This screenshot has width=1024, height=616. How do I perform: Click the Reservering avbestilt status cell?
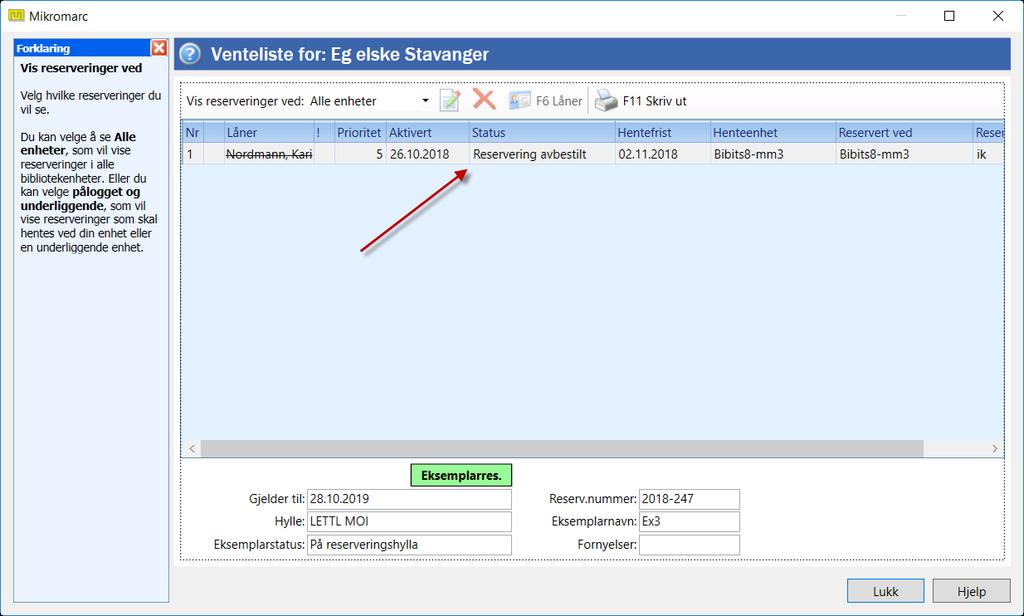coord(542,154)
